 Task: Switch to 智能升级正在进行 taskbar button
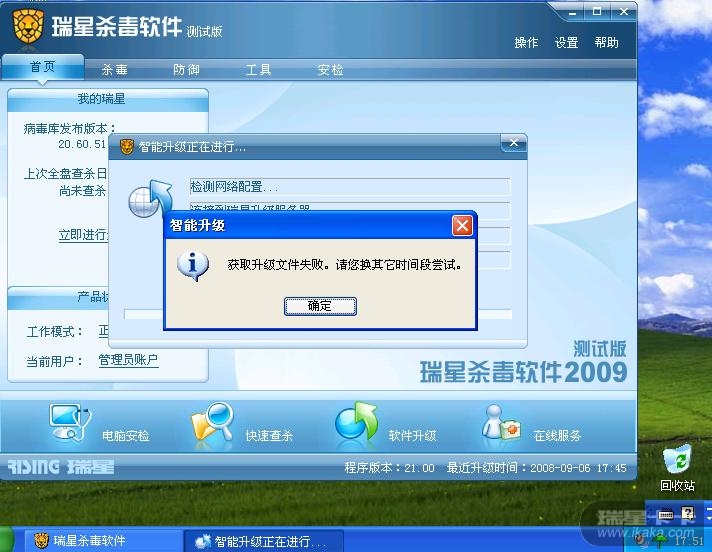click(263, 541)
